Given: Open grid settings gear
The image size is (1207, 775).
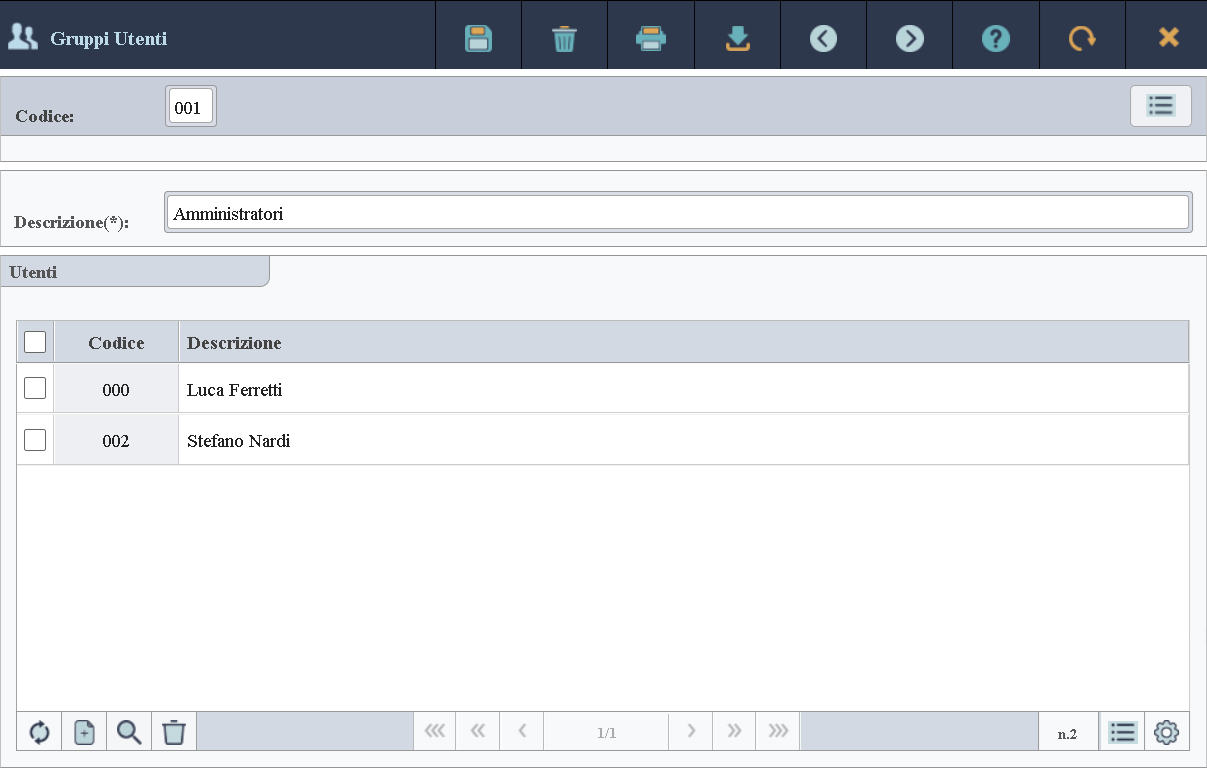Looking at the screenshot, I should click(1166, 732).
